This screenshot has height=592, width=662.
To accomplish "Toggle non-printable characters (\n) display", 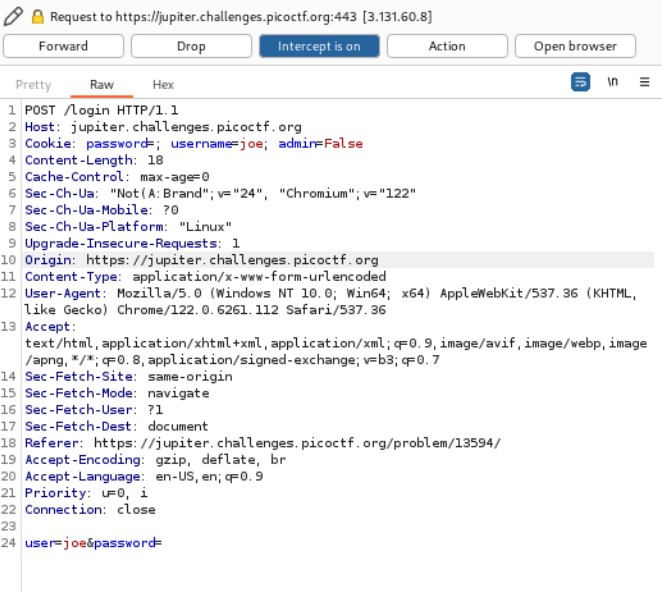I will (x=613, y=84).
